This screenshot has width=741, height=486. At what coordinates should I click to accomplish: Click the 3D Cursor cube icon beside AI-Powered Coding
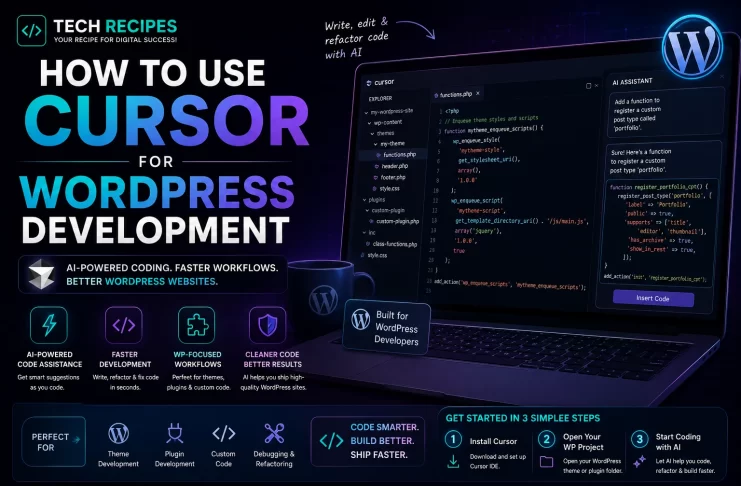tap(41, 274)
